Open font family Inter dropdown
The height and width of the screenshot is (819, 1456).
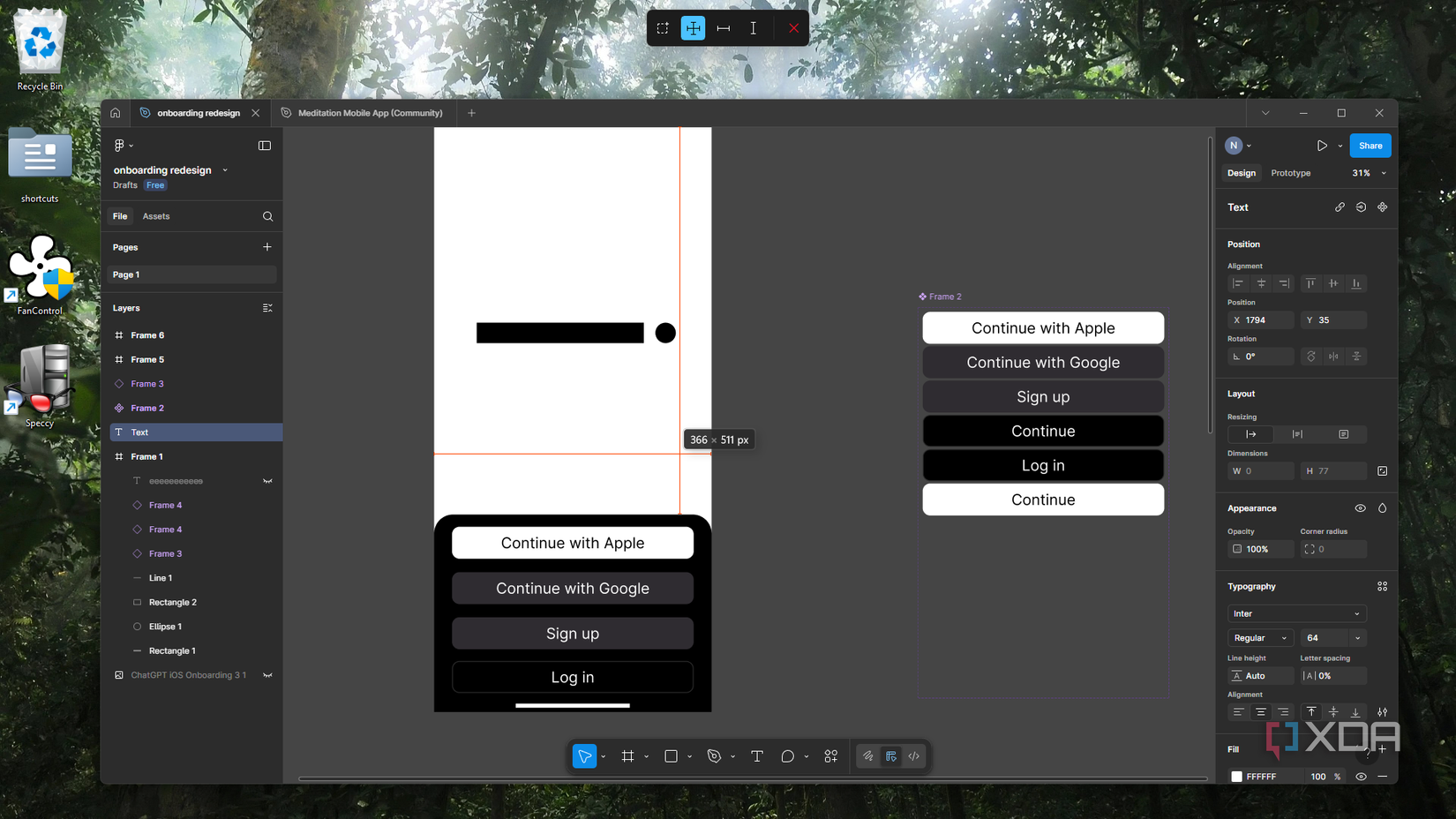point(1297,613)
